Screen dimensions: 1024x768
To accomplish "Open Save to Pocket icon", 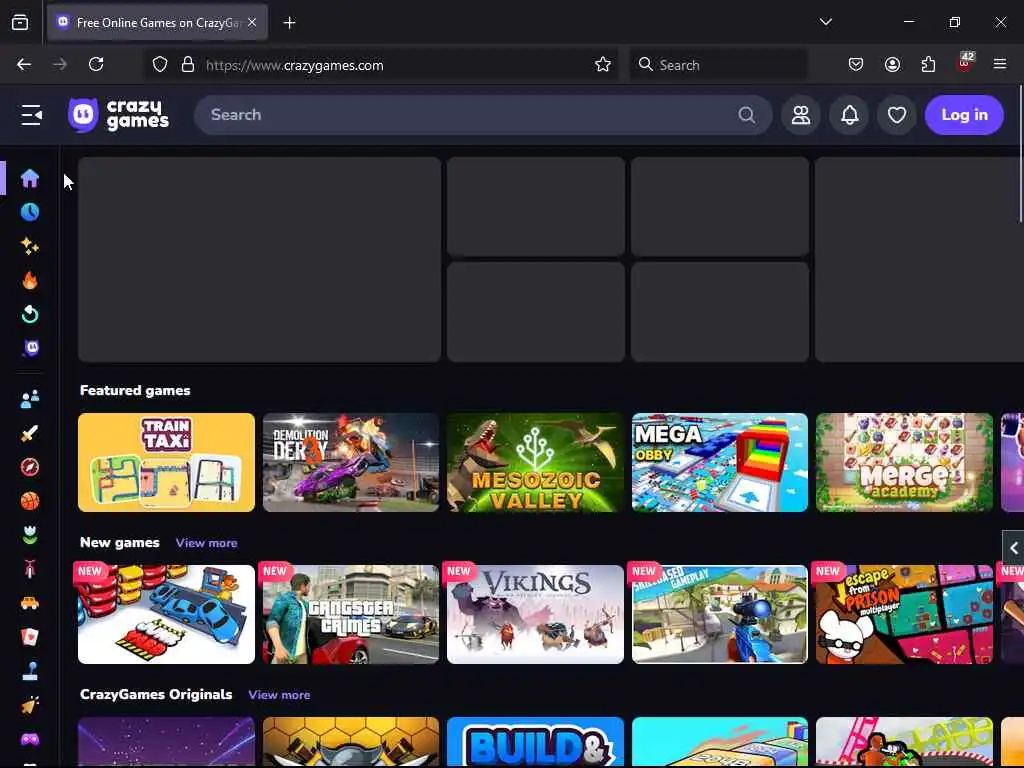I will pyautogui.click(x=856, y=65).
